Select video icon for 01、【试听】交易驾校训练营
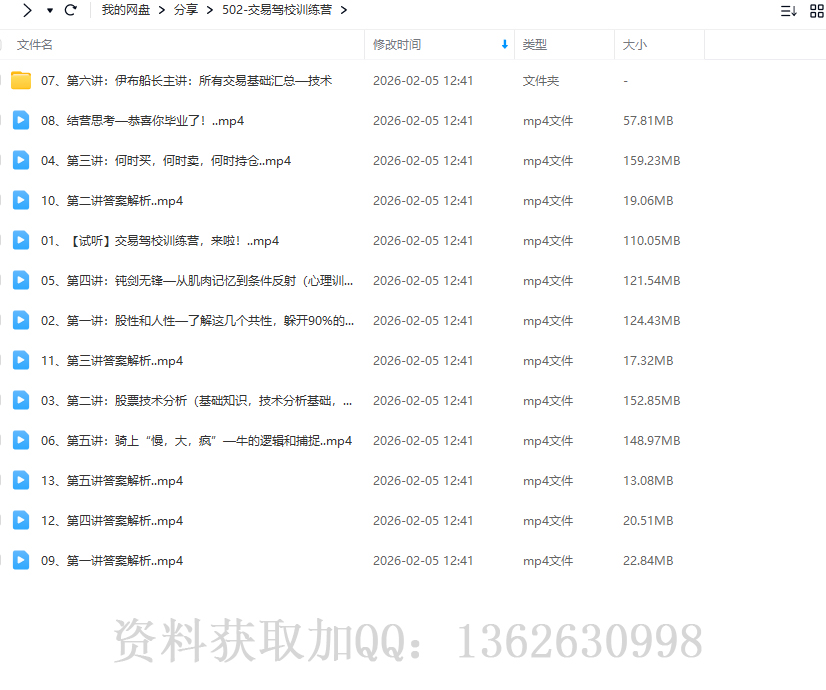826x690 pixels. [x=21, y=241]
